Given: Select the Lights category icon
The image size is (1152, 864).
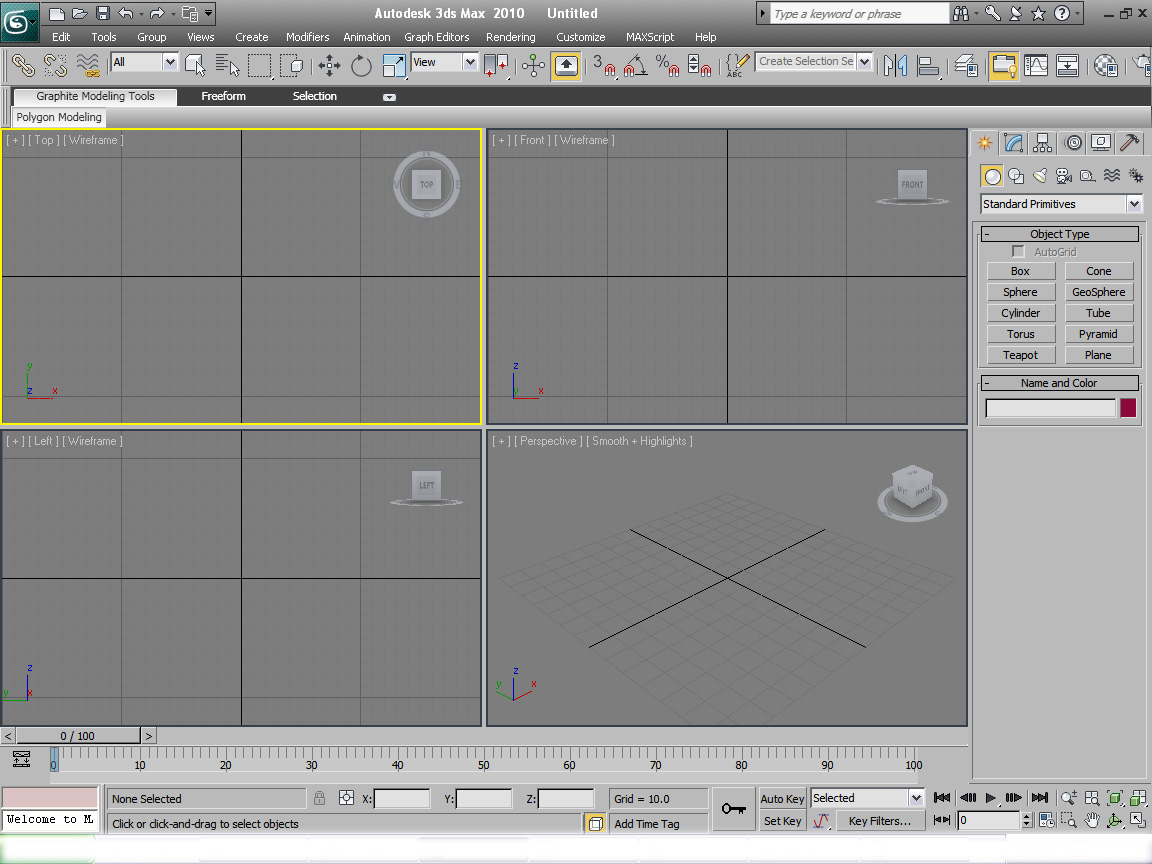Looking at the screenshot, I should 1040,176.
